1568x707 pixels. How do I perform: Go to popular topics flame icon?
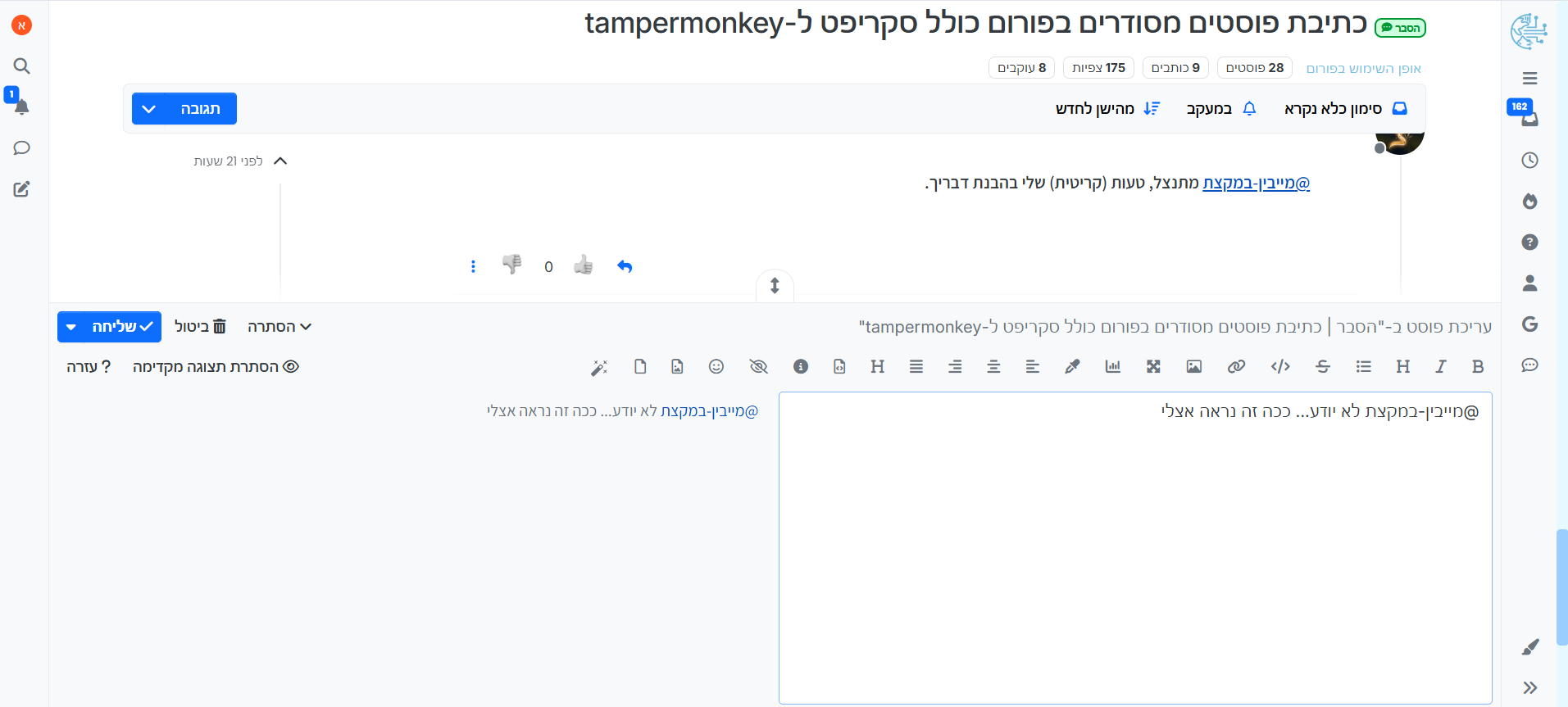pyautogui.click(x=1530, y=202)
